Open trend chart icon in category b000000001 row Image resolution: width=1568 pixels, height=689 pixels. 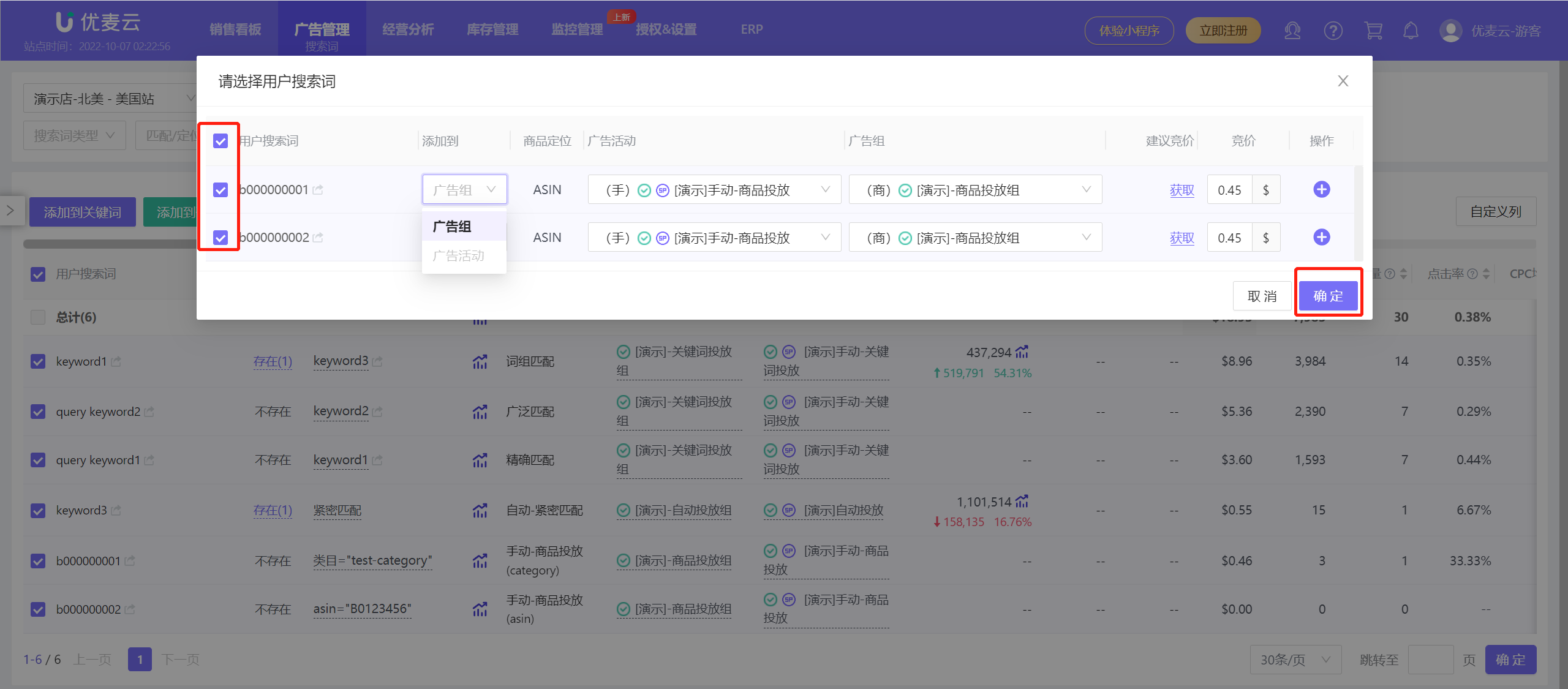[x=480, y=560]
